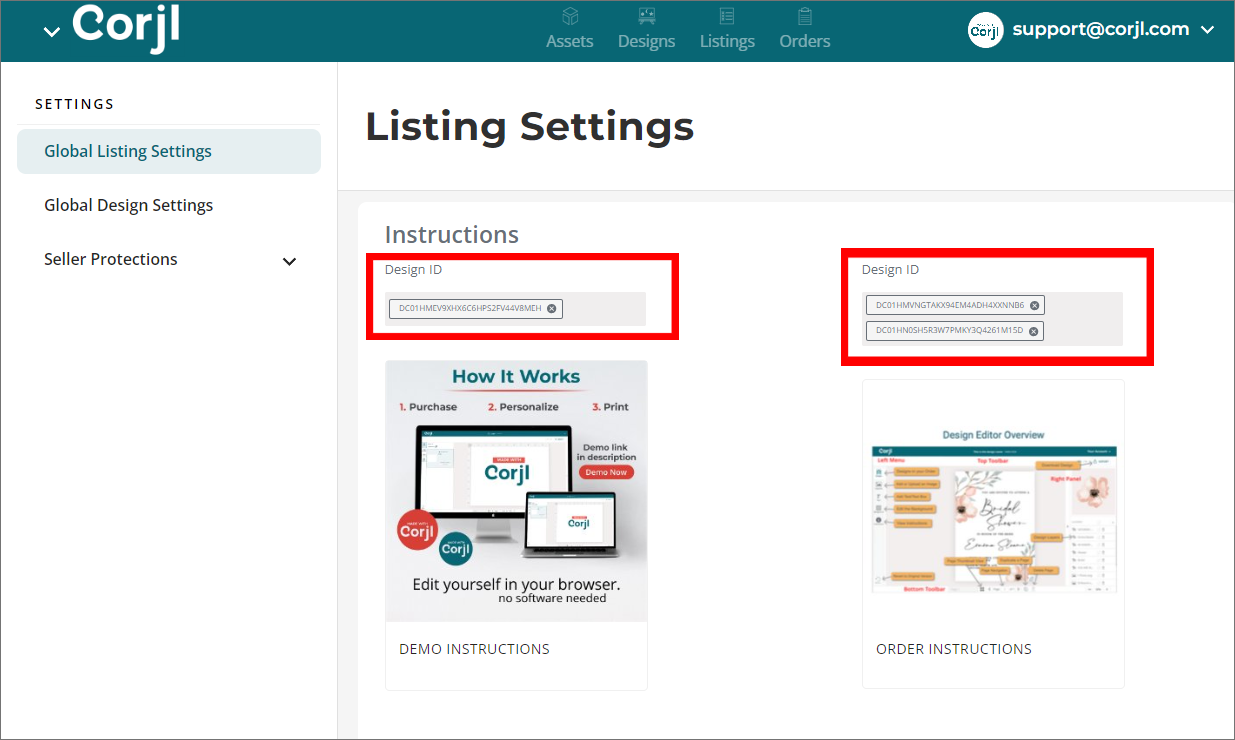
Task: Open the Designs section icon
Action: (x=646, y=16)
